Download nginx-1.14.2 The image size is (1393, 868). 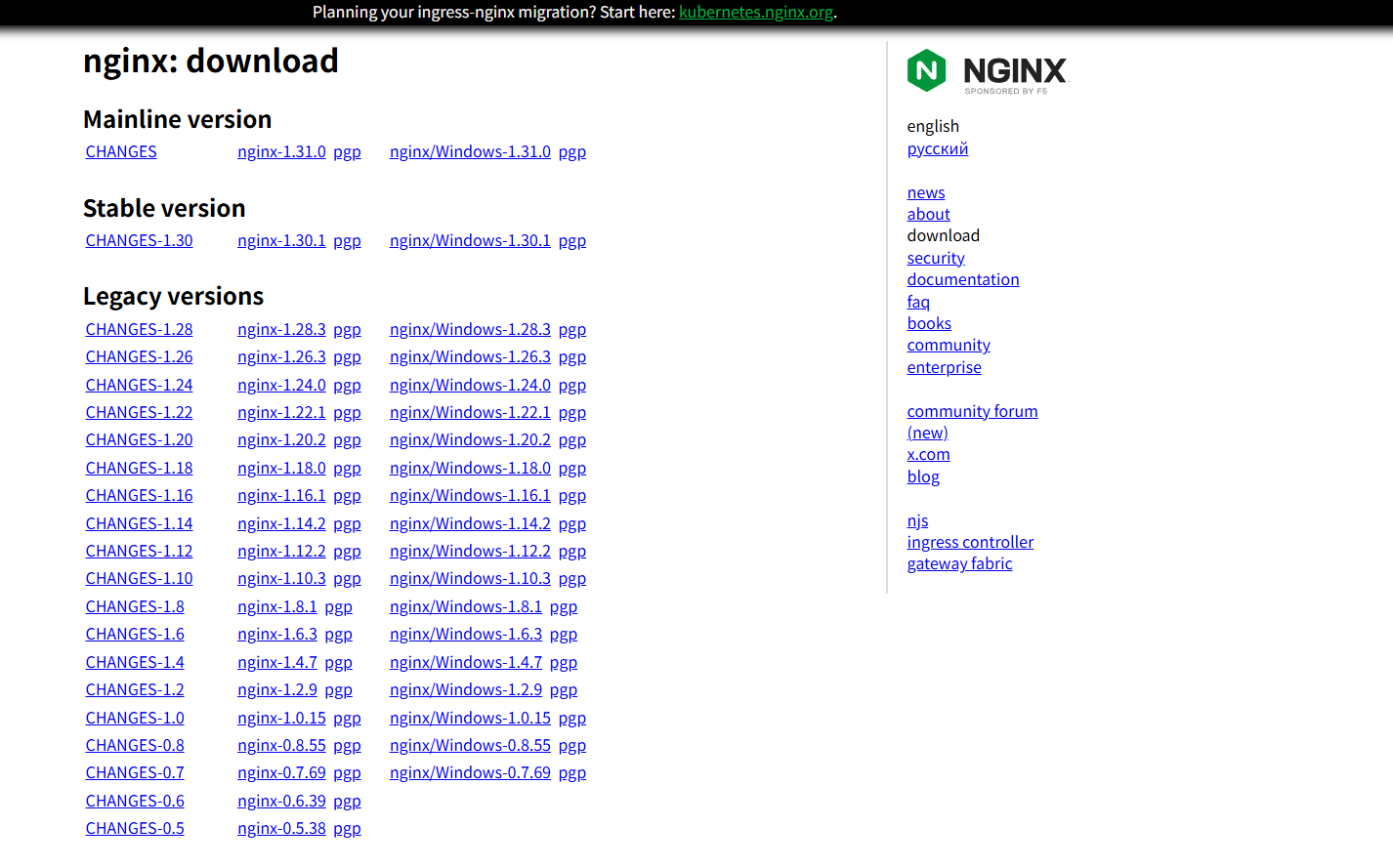281,523
